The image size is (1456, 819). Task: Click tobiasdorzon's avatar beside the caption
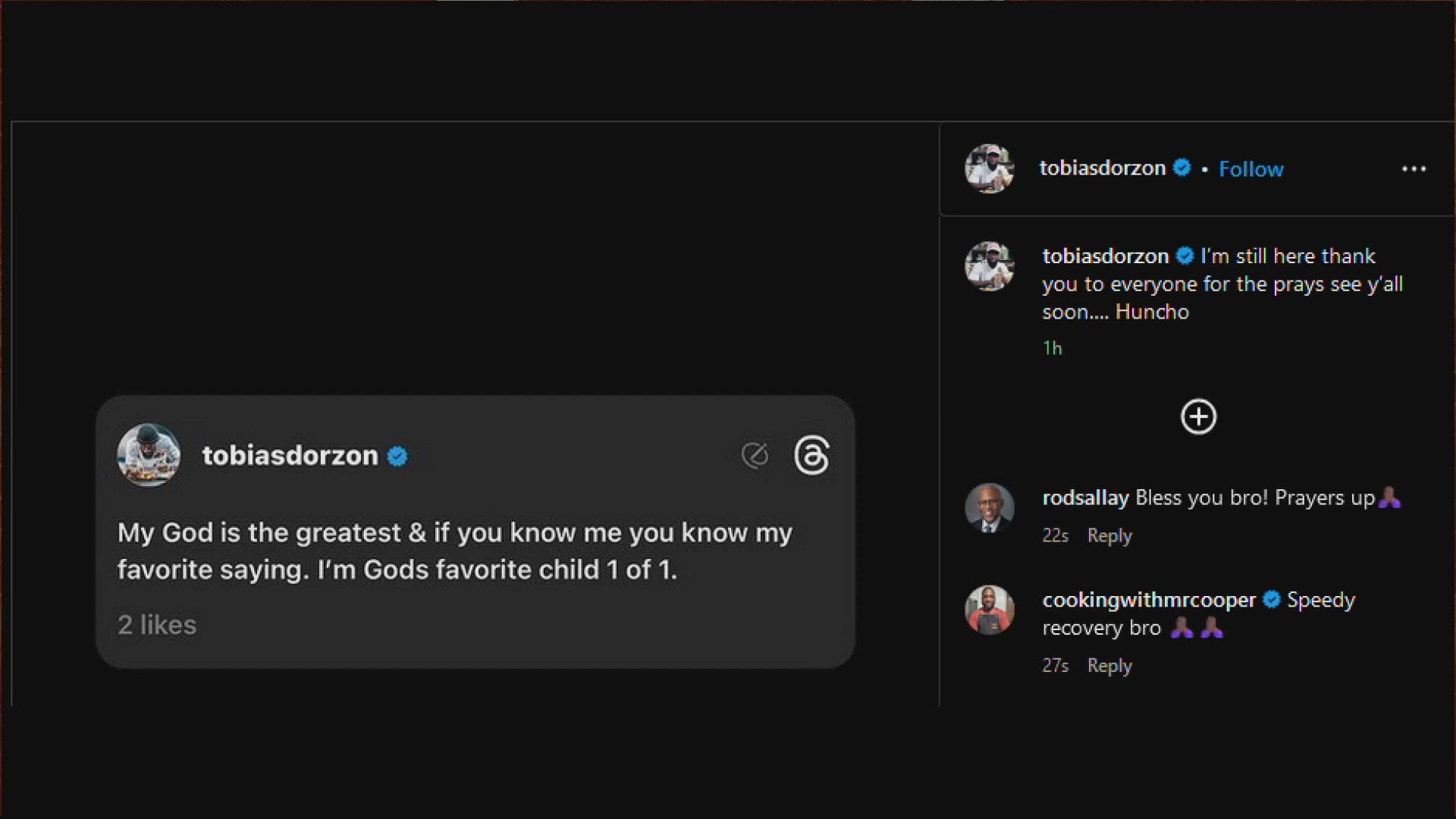click(989, 266)
